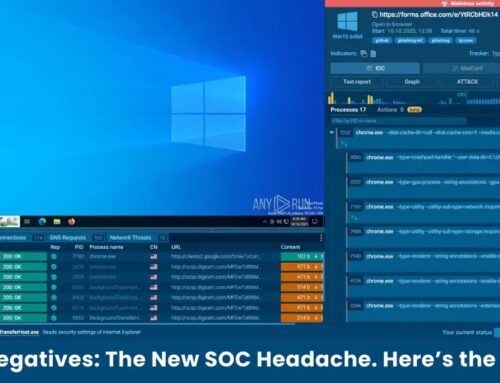The height and width of the screenshot is (383, 500).
Task: Click the first icon next to Indicators
Action: 364,54
